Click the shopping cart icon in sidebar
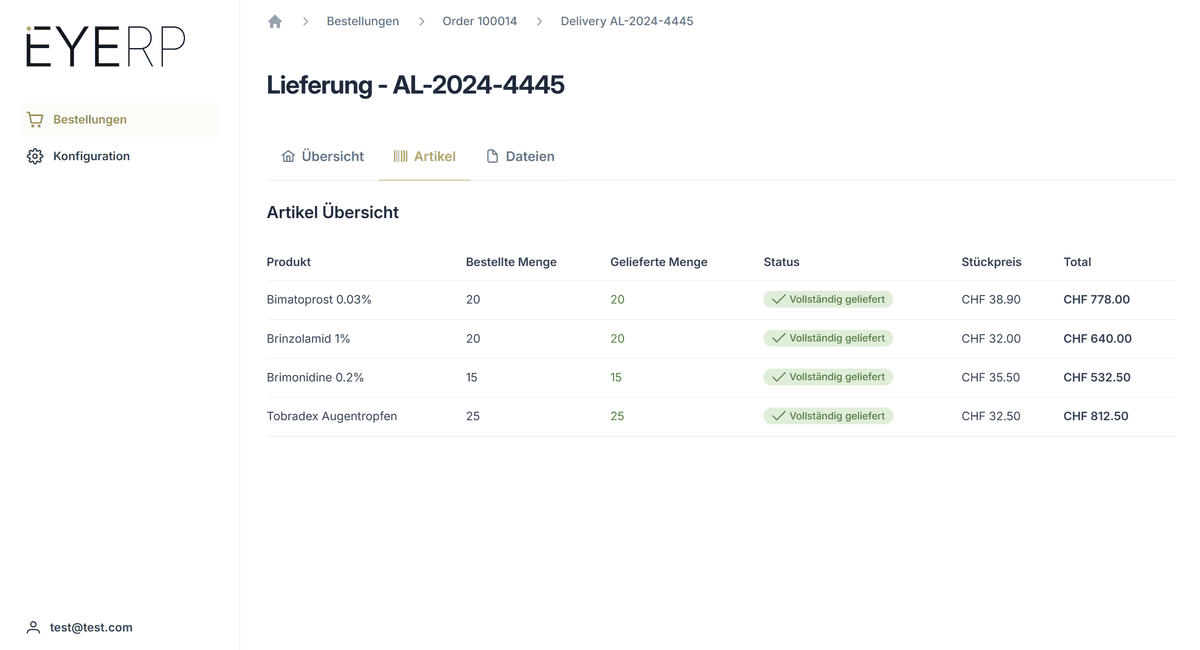 pyautogui.click(x=35, y=120)
